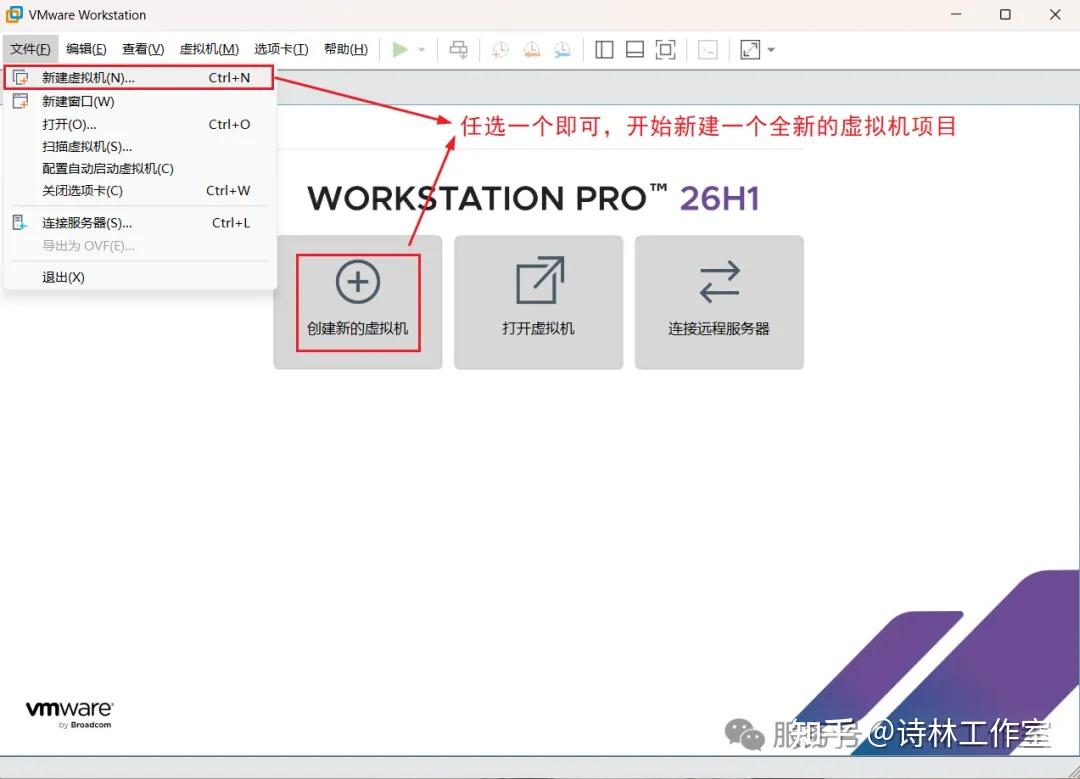Click the connect server menu icon
Image resolution: width=1080 pixels, height=779 pixels.
[x=20, y=222]
